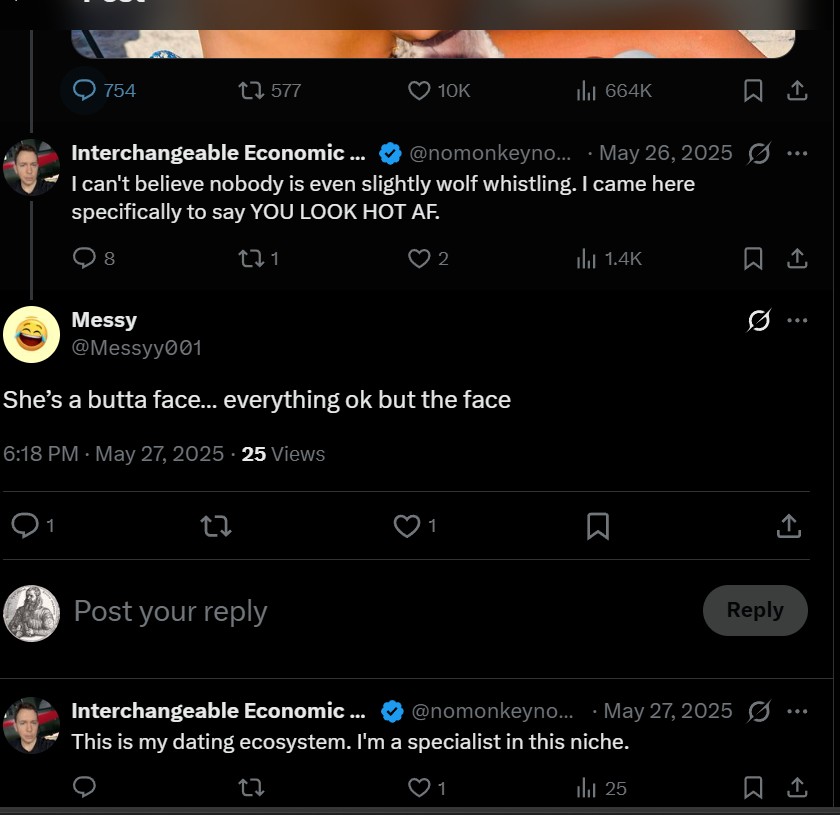The height and width of the screenshot is (815, 840).
Task: Open replies on the post with 754 comments
Action: click(104, 91)
